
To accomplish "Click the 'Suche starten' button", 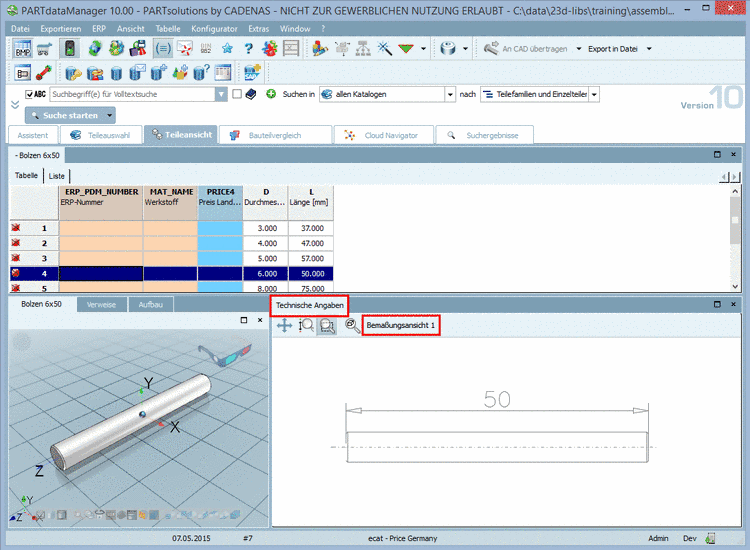I will point(64,115).
